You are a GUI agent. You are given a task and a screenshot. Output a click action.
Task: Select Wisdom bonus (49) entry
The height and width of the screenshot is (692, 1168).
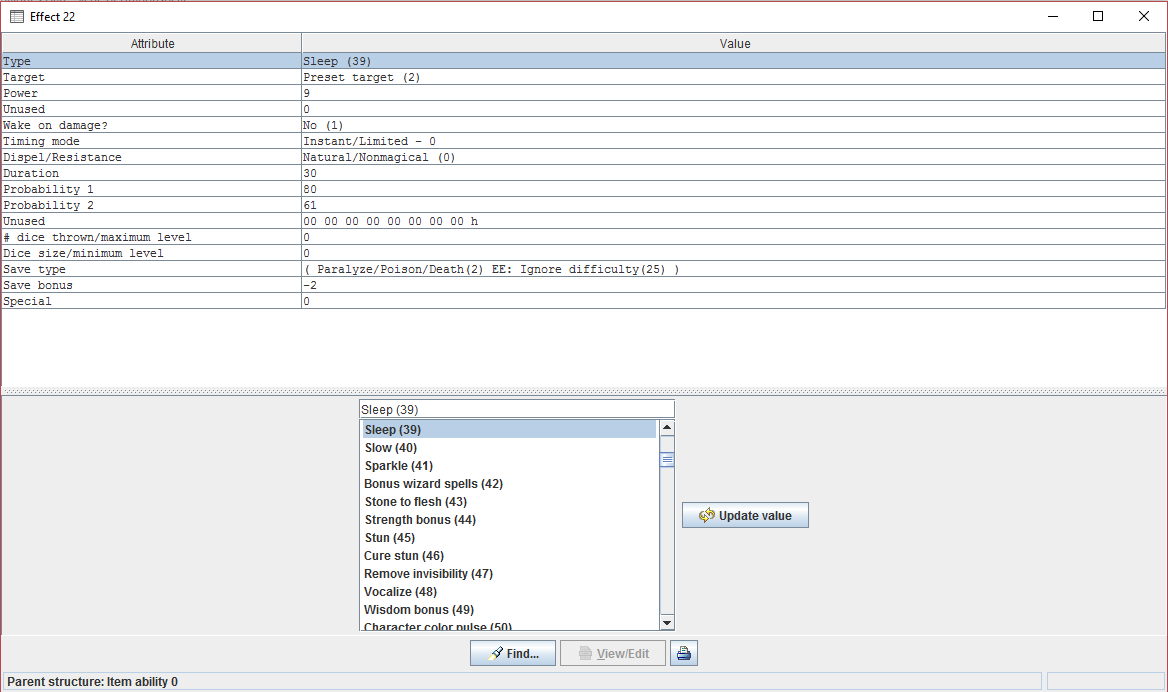coord(510,609)
